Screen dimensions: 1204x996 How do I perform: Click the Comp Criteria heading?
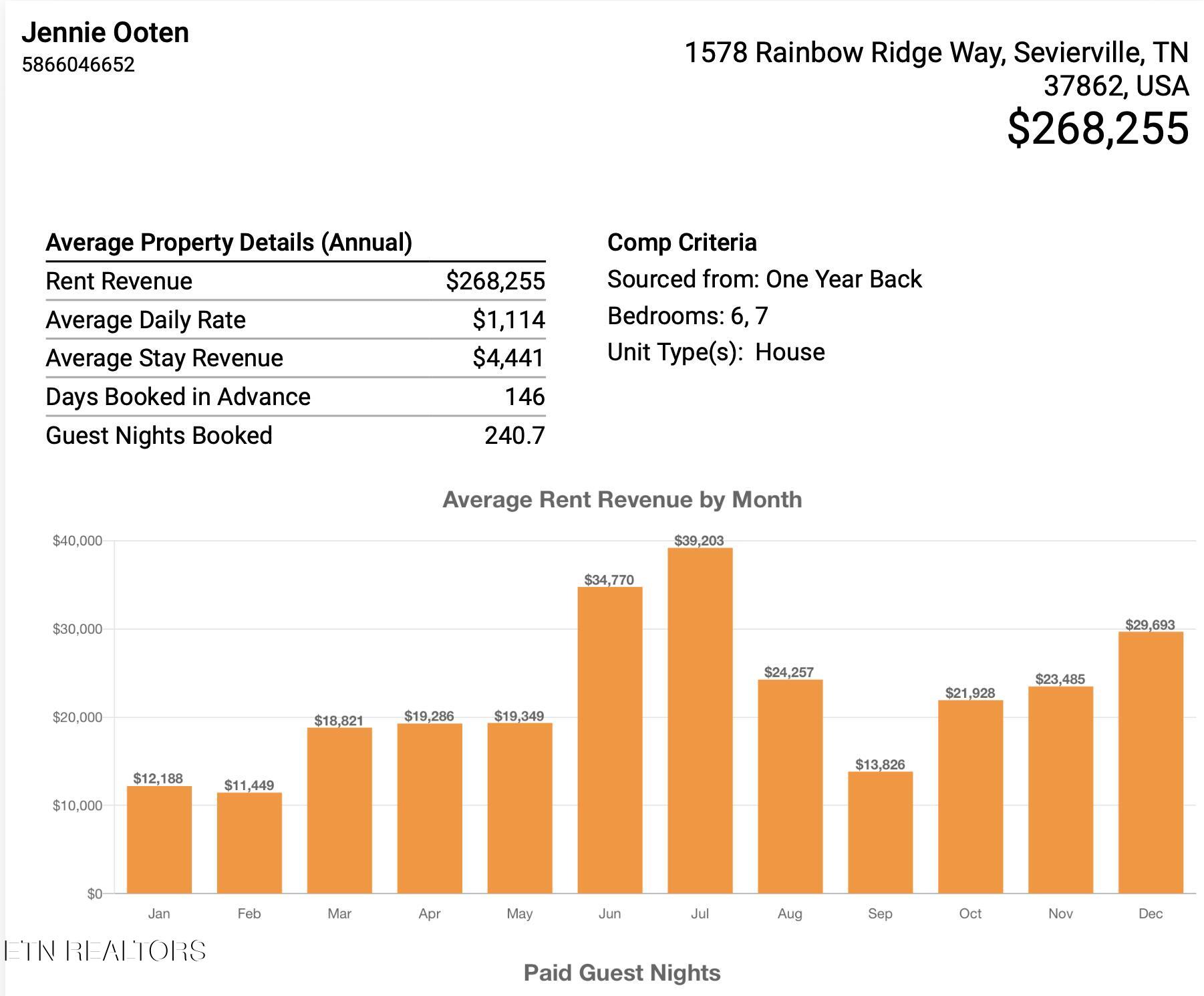point(682,243)
